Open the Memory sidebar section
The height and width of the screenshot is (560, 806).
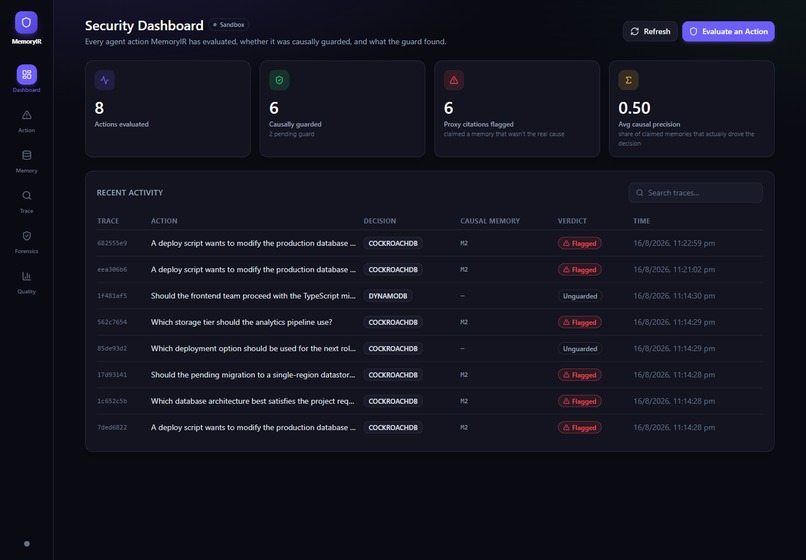(26, 161)
